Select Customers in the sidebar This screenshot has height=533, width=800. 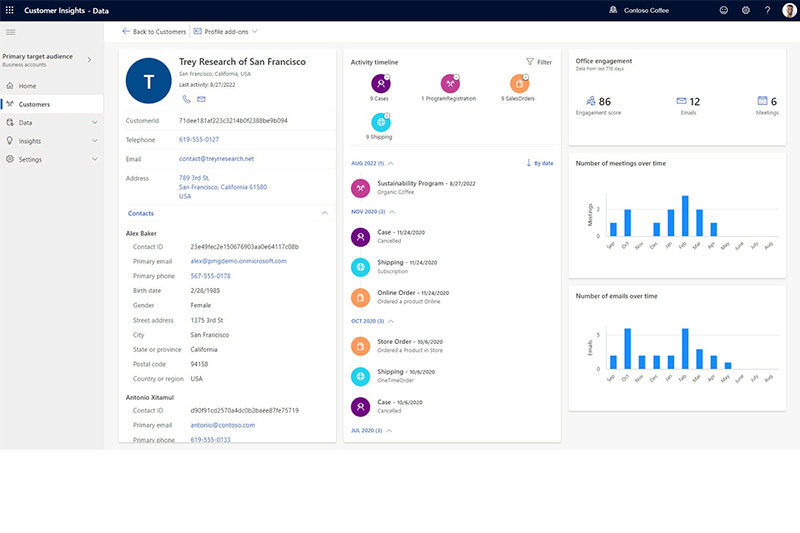(x=51, y=104)
